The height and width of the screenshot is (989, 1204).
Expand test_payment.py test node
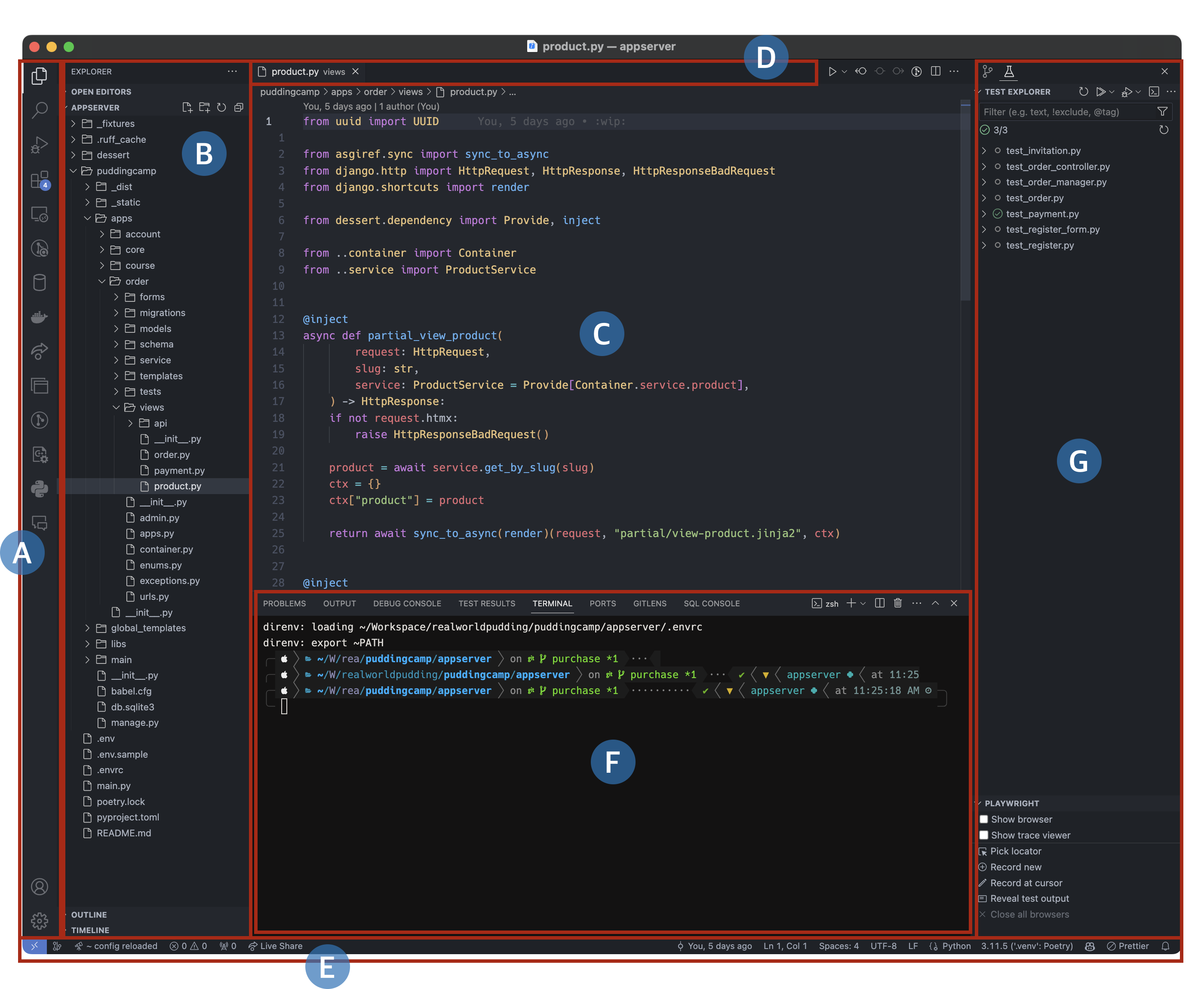pyautogui.click(x=983, y=214)
